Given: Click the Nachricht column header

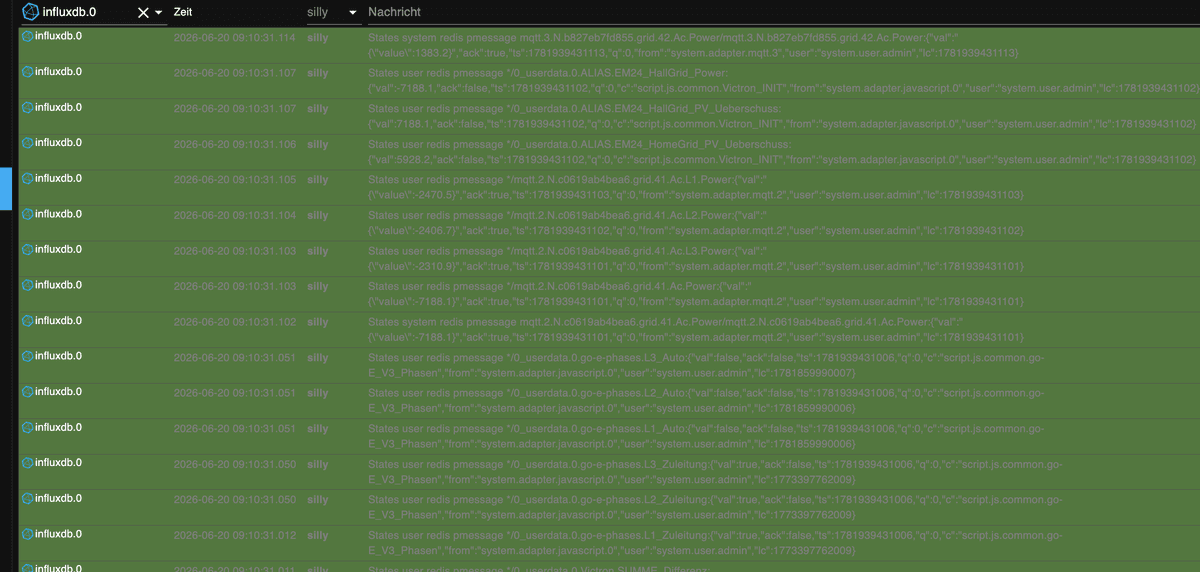Looking at the screenshot, I should click(395, 12).
